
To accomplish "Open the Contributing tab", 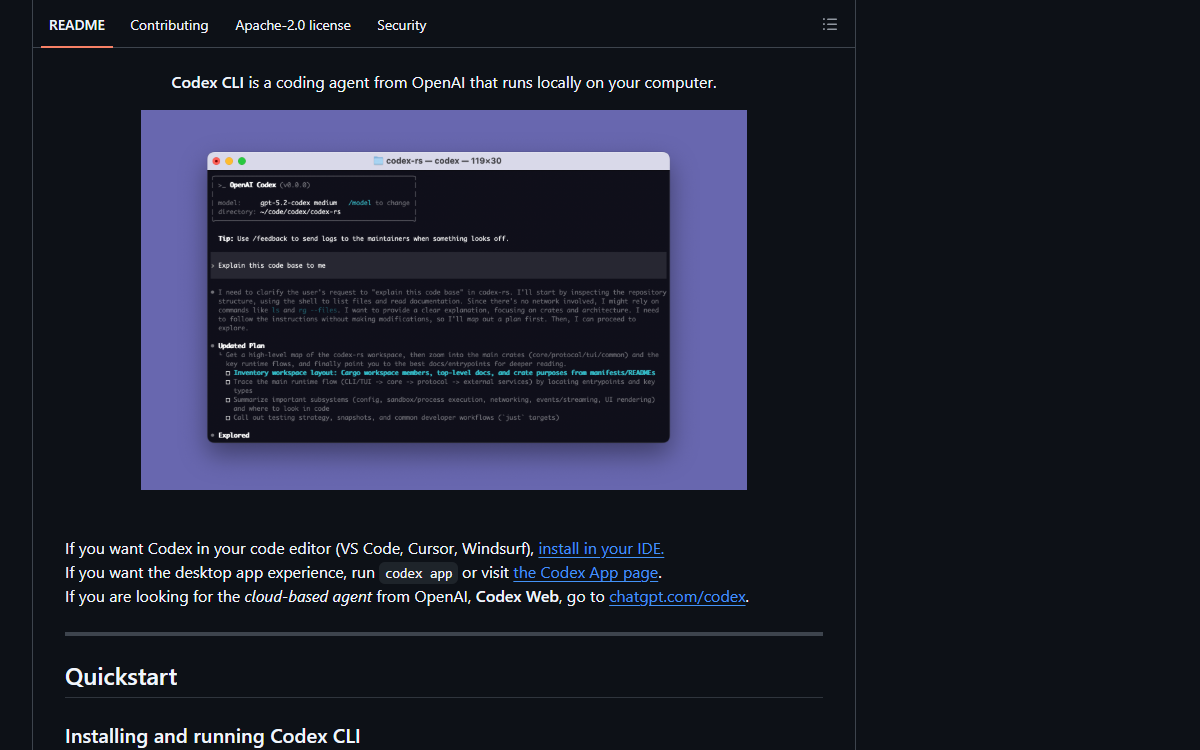I will point(169,25).
